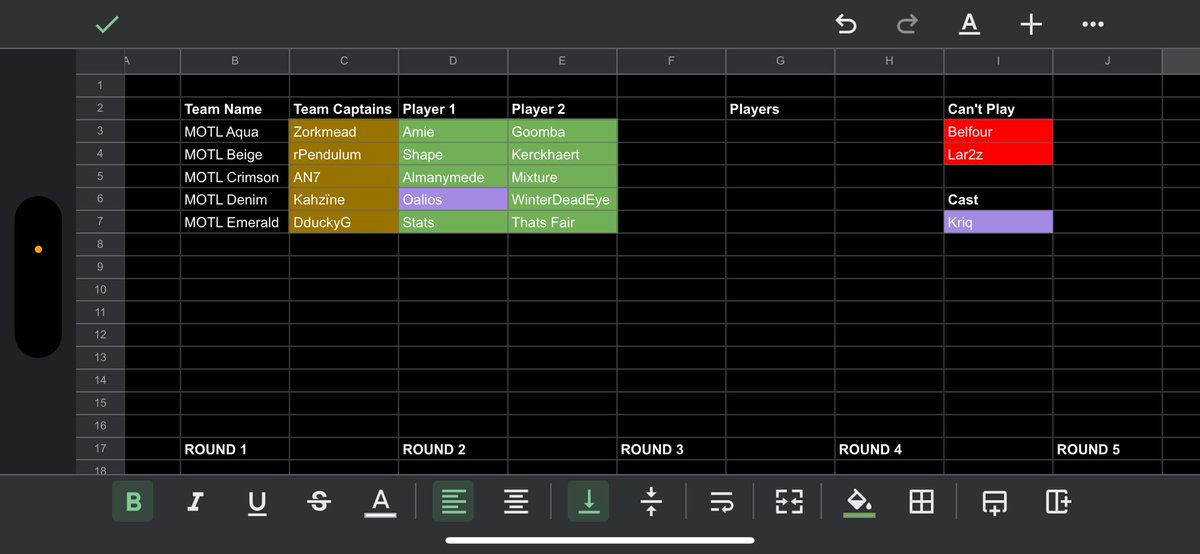1200x554 pixels.
Task: Align cell content to vertical middle
Action: 651,502
